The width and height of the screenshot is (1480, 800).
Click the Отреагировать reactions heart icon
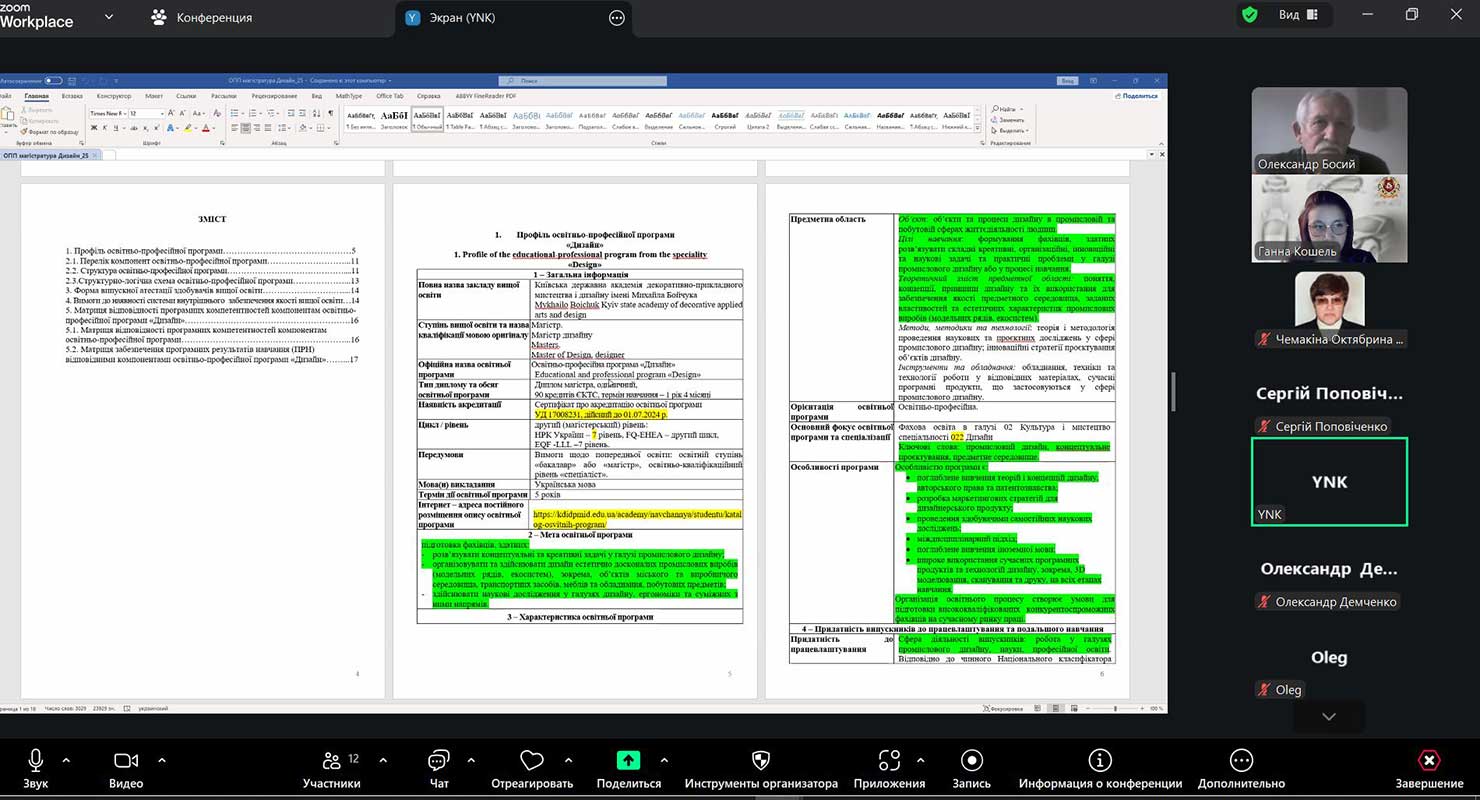tap(531, 761)
